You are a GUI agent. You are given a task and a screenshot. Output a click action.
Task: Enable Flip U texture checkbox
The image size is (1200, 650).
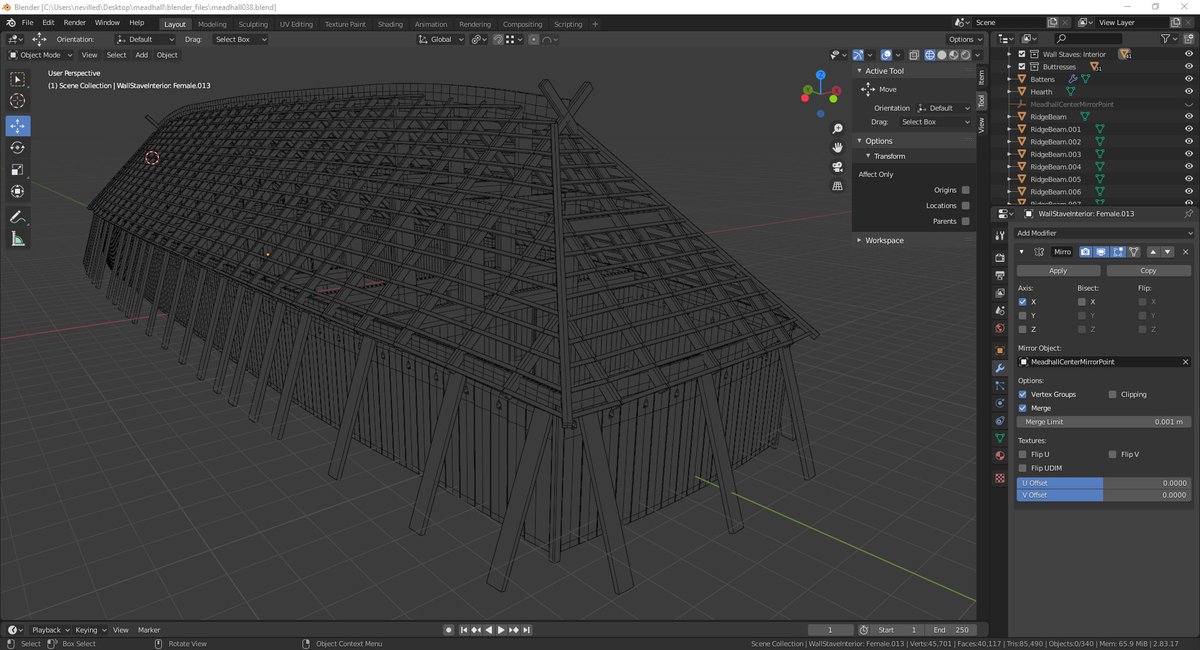[1022, 454]
